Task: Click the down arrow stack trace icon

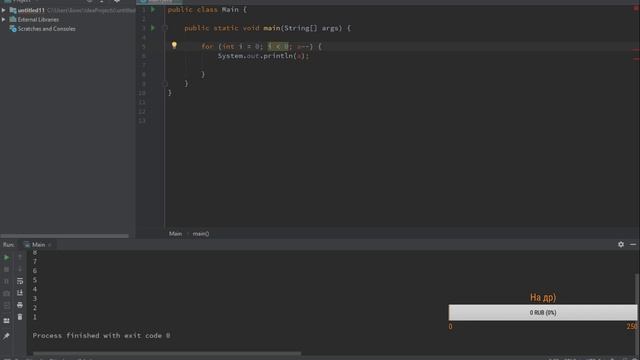Action: pyautogui.click(x=20, y=269)
